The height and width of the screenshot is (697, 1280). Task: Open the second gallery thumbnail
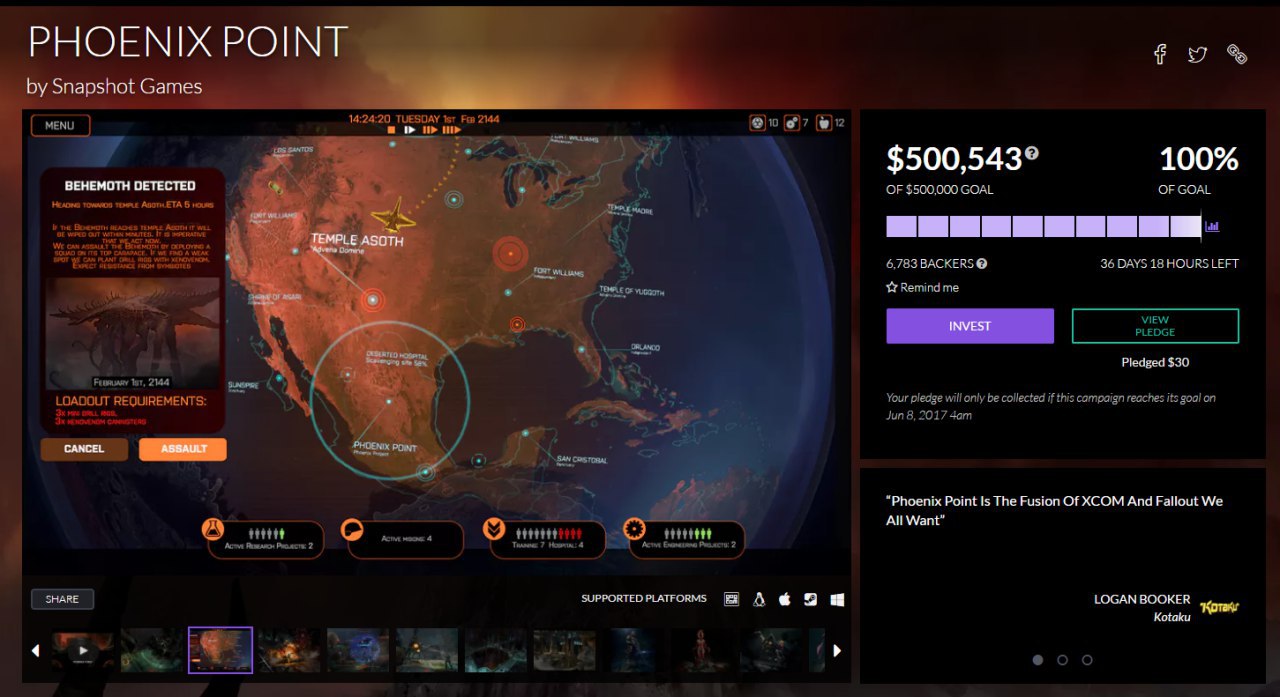click(152, 650)
